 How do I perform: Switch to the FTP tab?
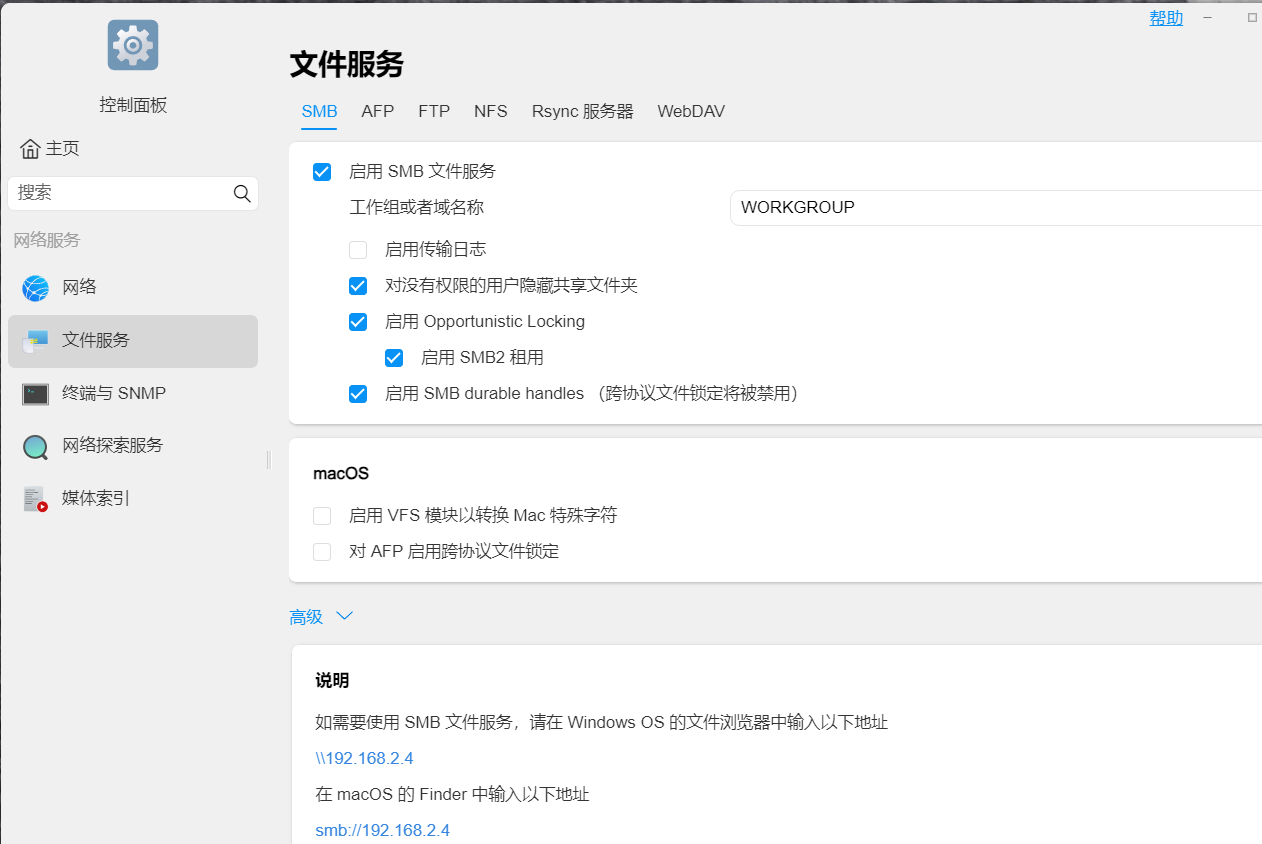click(x=434, y=112)
